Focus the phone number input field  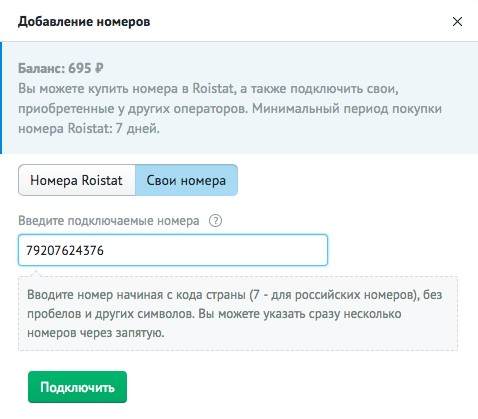173,250
